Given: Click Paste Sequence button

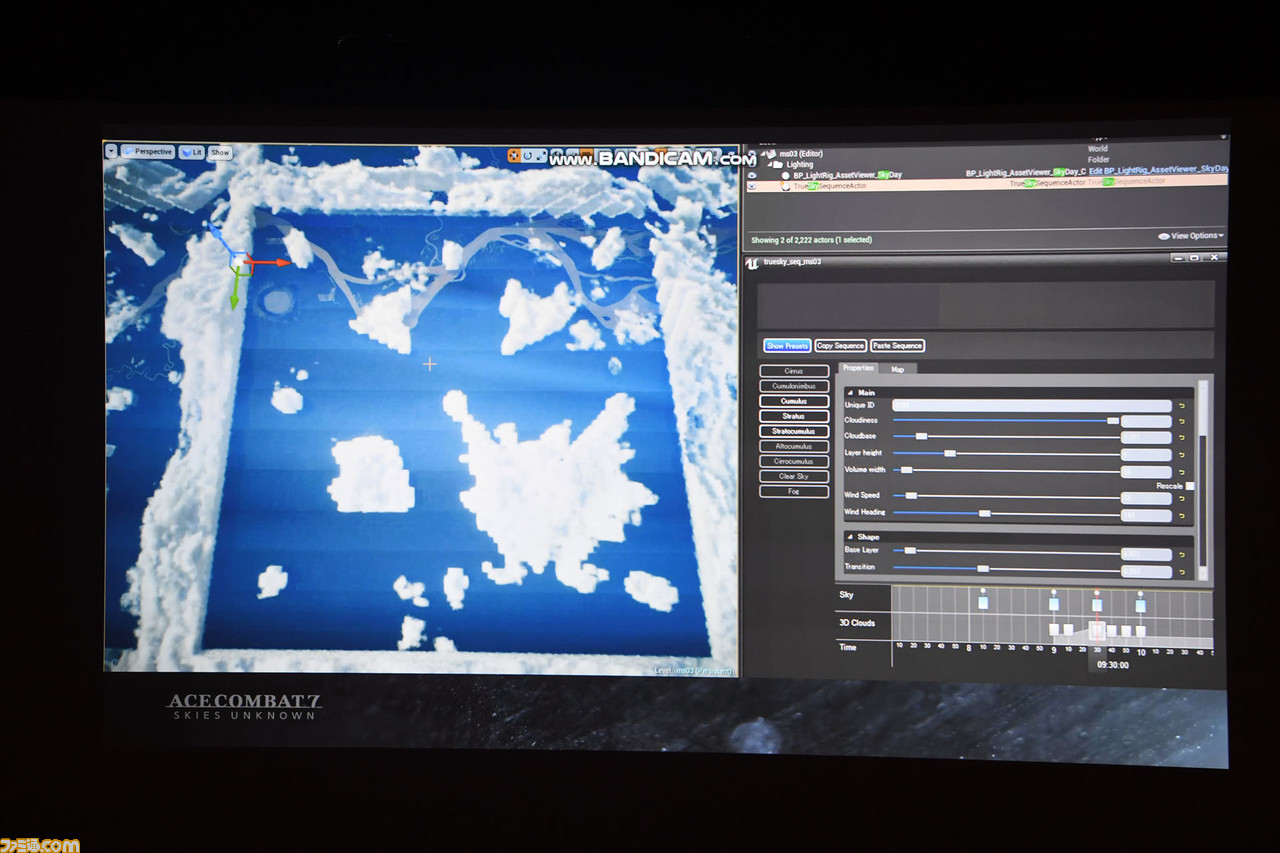Looking at the screenshot, I should point(897,346).
